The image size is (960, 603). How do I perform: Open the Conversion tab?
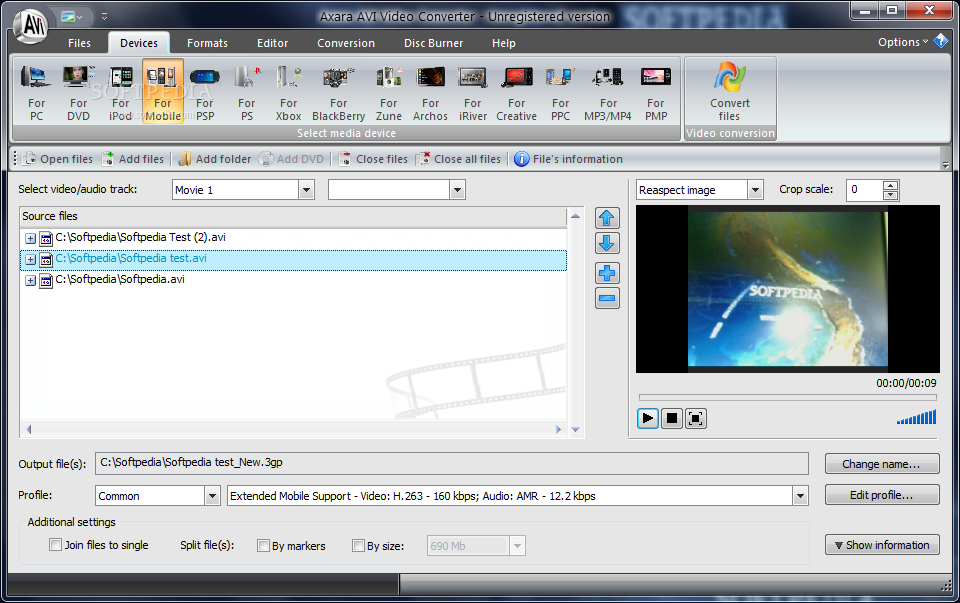point(346,43)
